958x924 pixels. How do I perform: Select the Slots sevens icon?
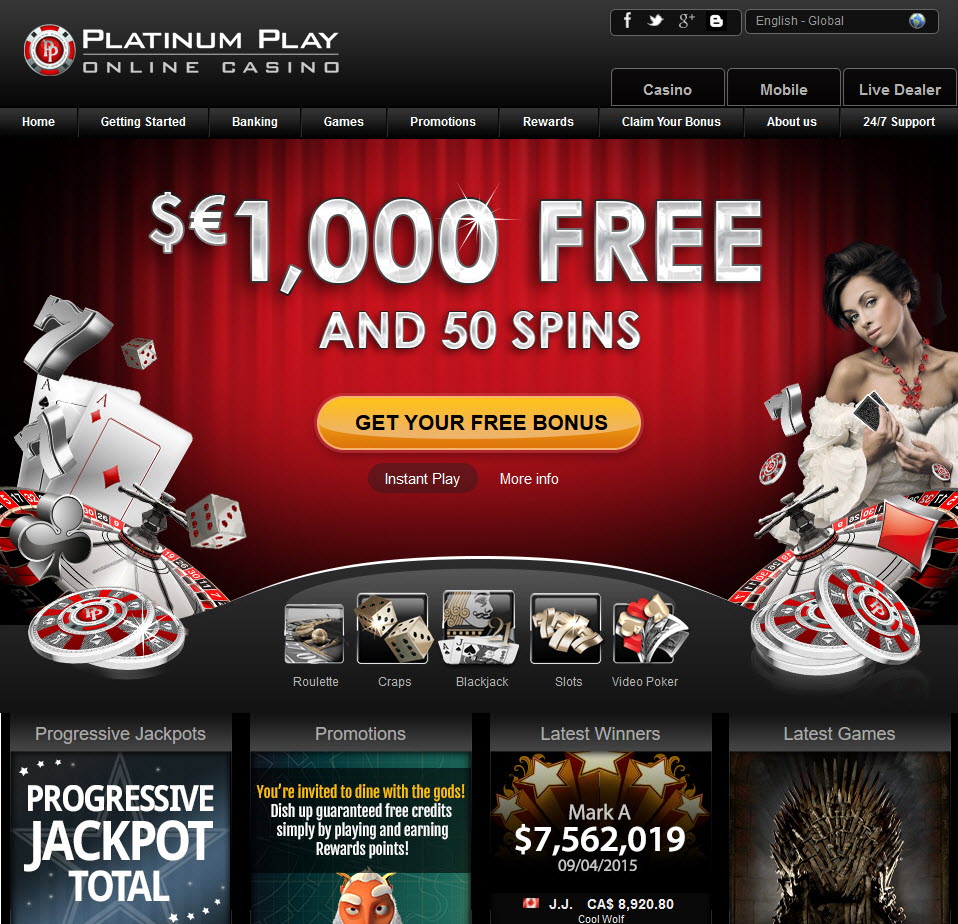tap(566, 629)
